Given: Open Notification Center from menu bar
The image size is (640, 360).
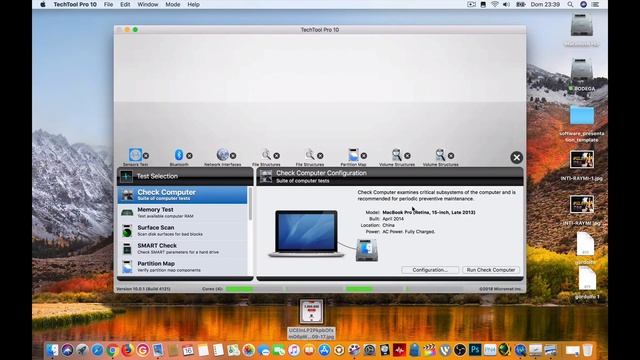Looking at the screenshot, I should pos(596,4).
